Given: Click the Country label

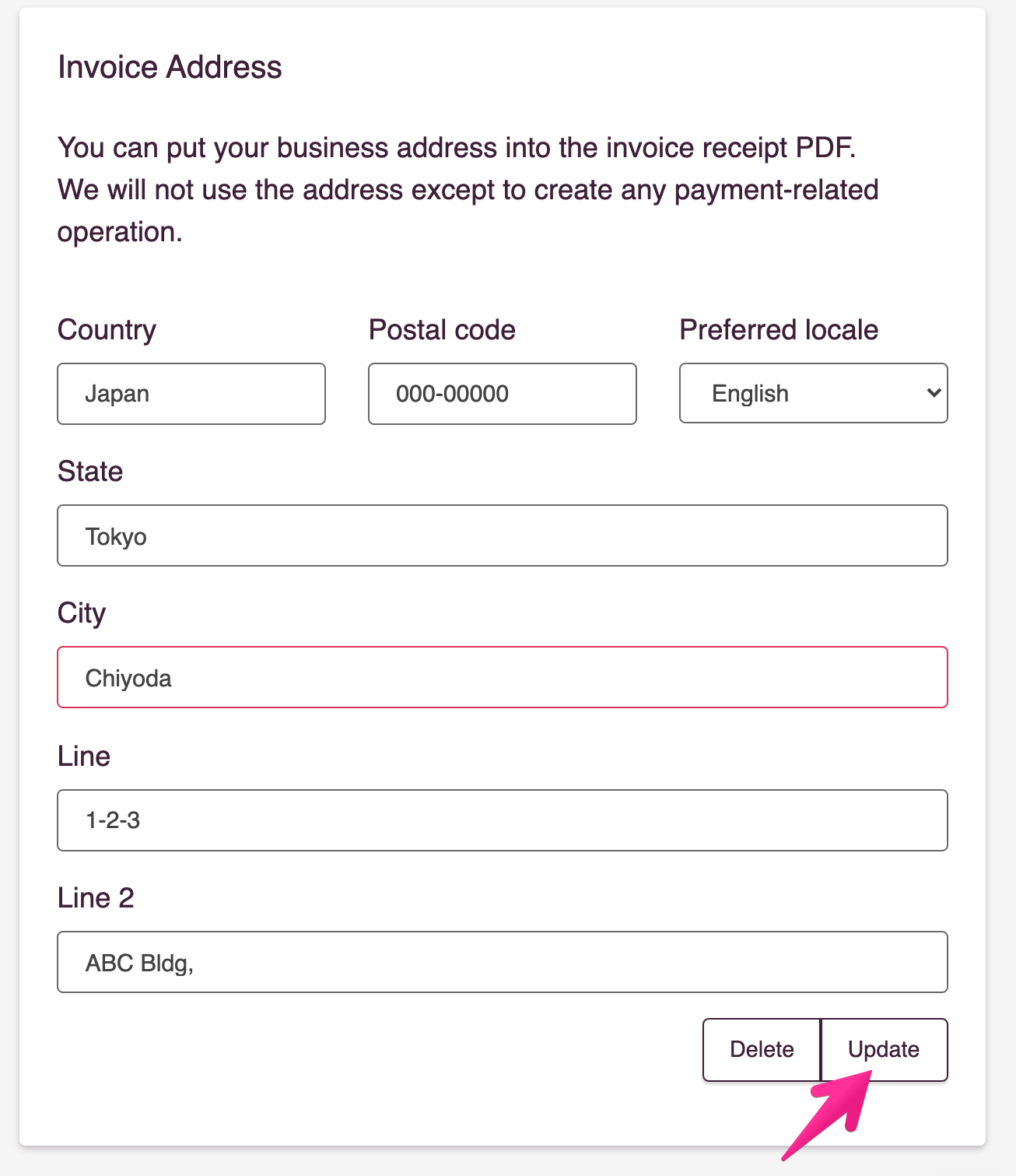Looking at the screenshot, I should point(107,330).
